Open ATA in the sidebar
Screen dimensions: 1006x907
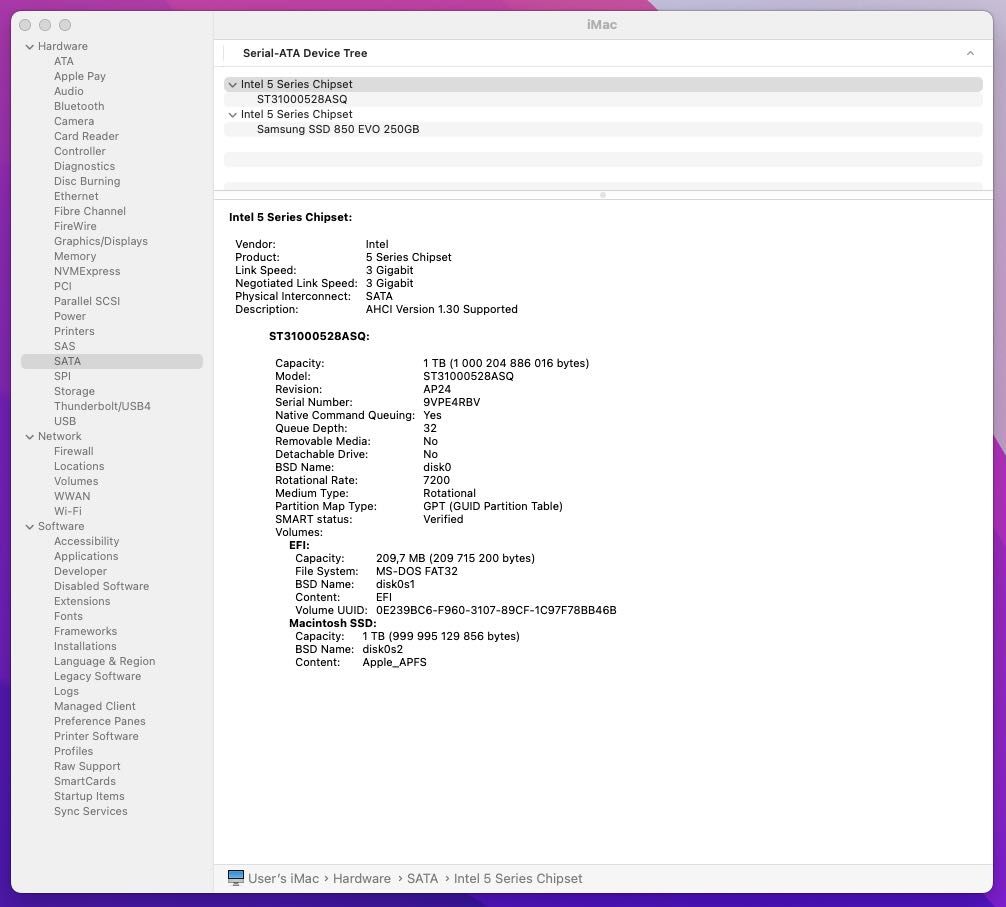[64, 62]
